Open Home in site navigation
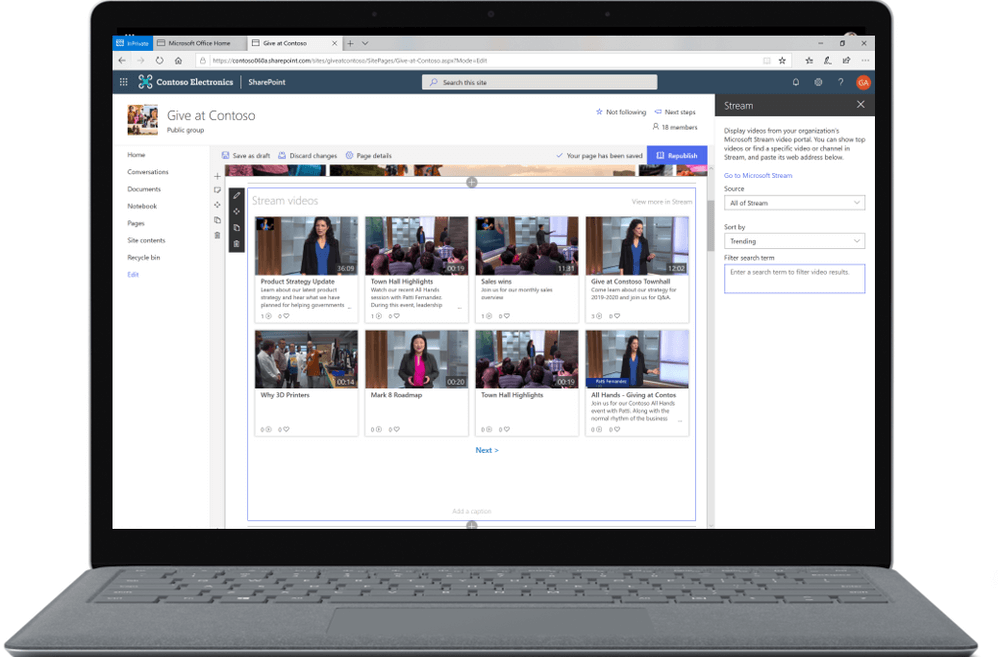Screen dimensions: 998x657 (136, 155)
